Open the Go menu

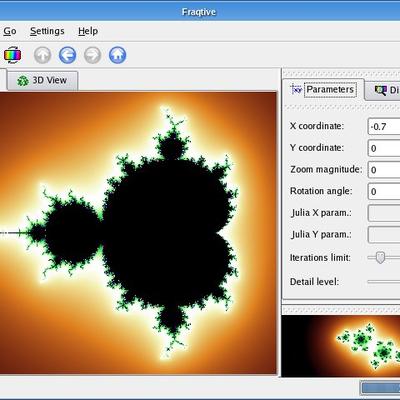click(x=10, y=31)
